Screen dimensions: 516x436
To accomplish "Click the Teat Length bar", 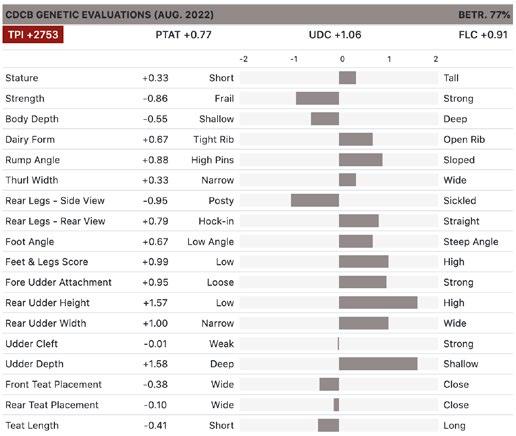I will coord(328,425).
